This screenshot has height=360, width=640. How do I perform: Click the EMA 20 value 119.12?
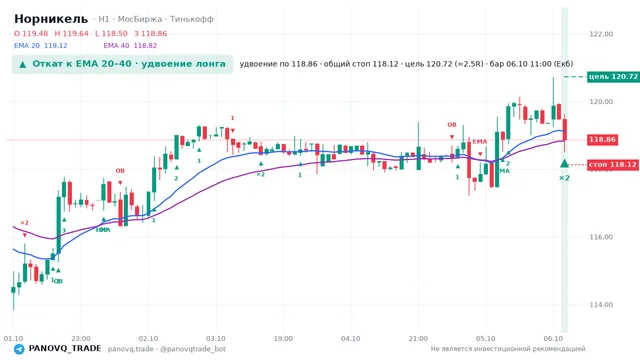coord(56,46)
